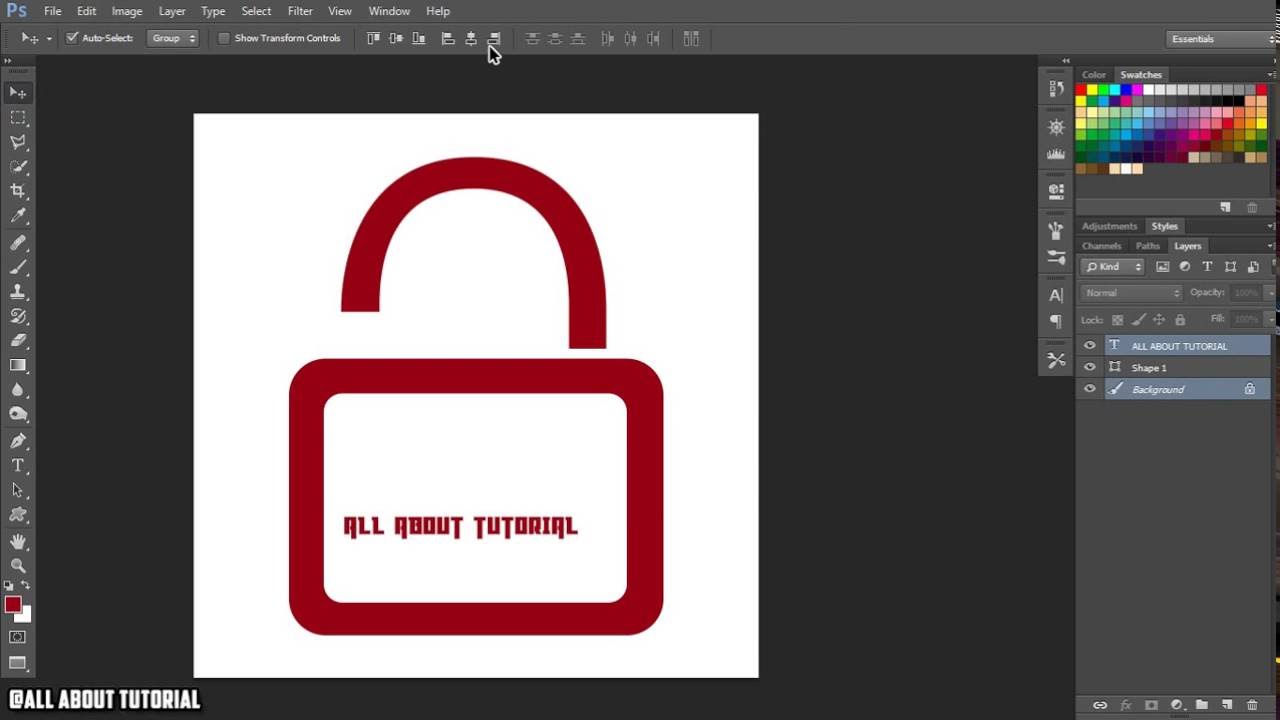The height and width of the screenshot is (720, 1280).
Task: Select the Horizontal Type tool
Action: tap(18, 466)
